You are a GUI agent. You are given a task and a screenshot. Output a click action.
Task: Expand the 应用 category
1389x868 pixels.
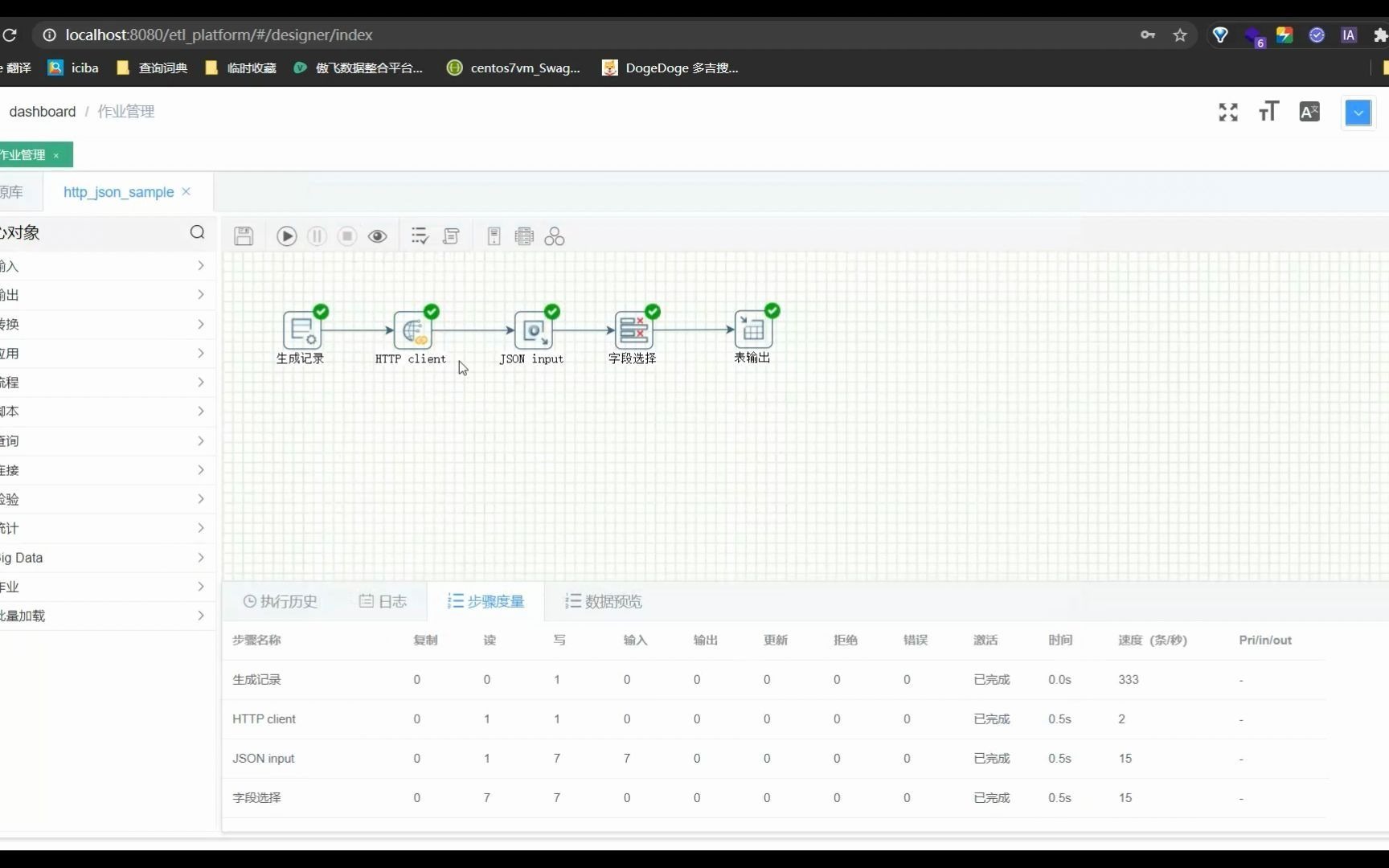click(108, 354)
